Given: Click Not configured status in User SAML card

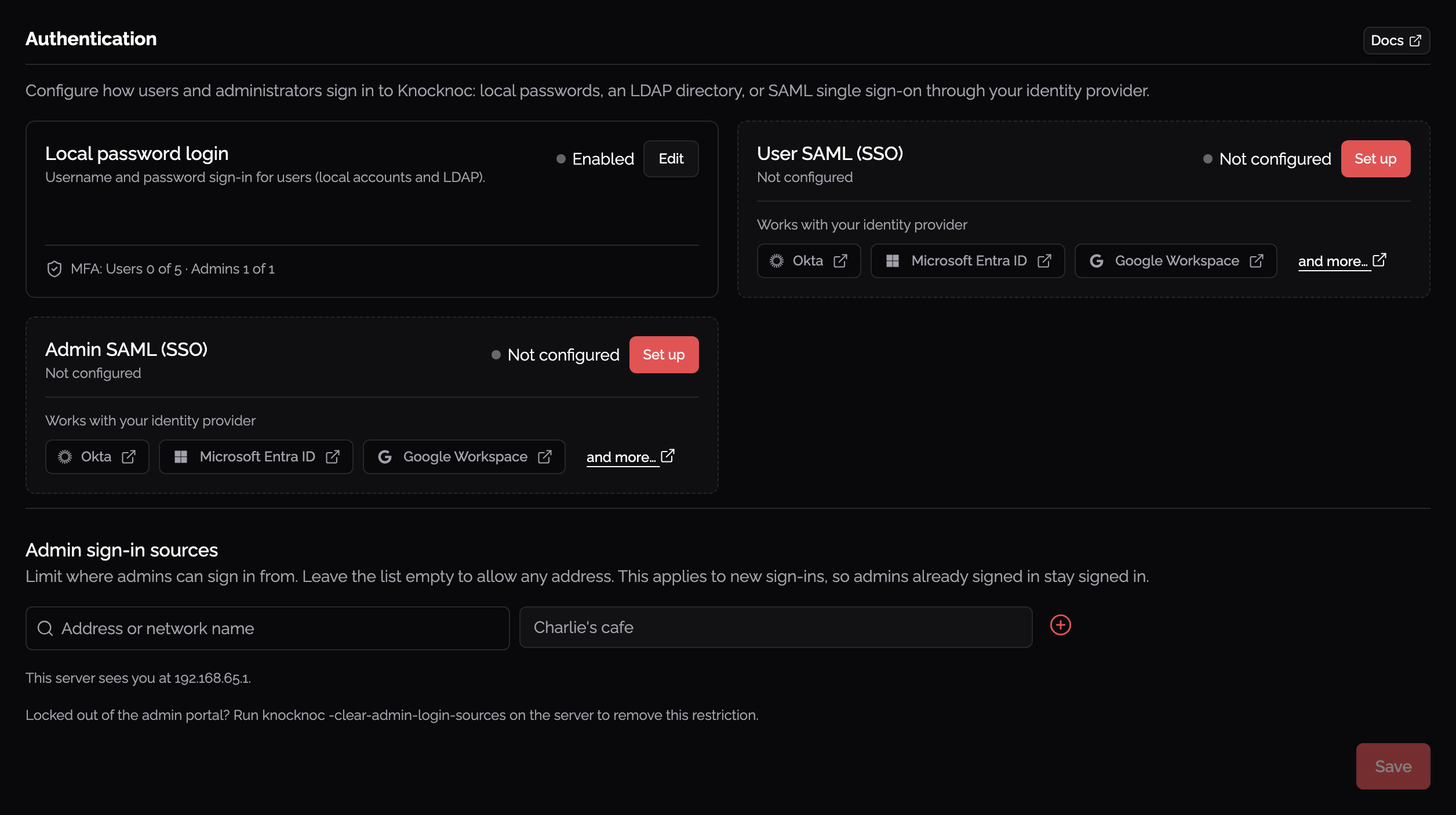Looking at the screenshot, I should click(x=1267, y=159).
